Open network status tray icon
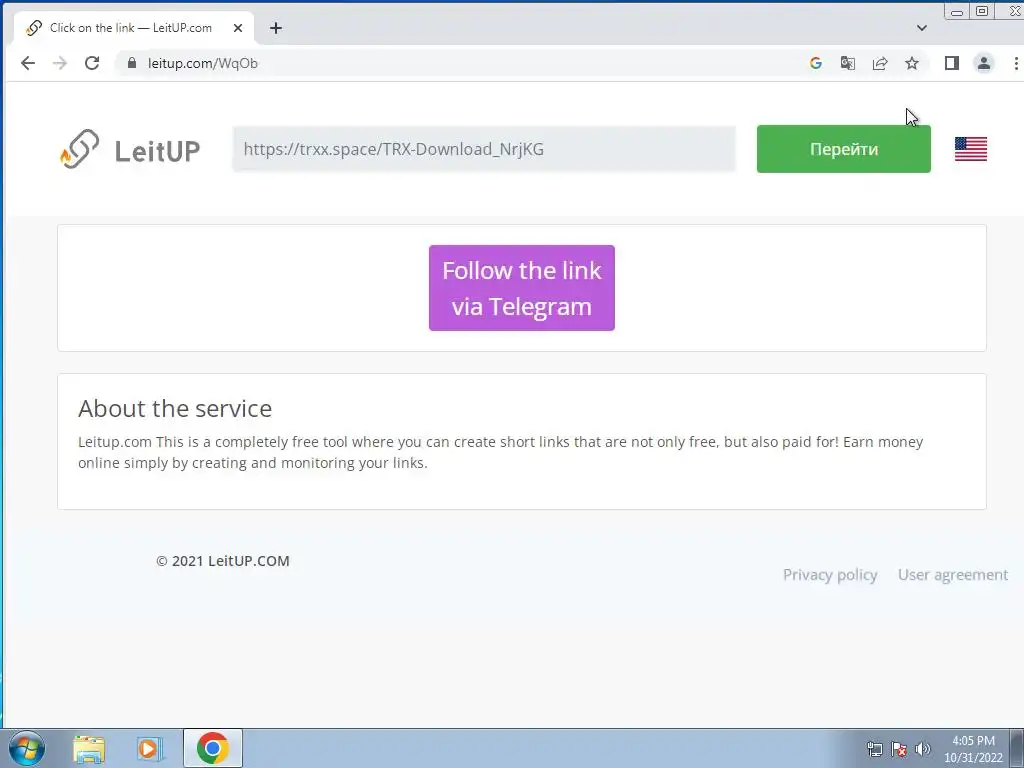This screenshot has height=768, width=1024. 874,749
